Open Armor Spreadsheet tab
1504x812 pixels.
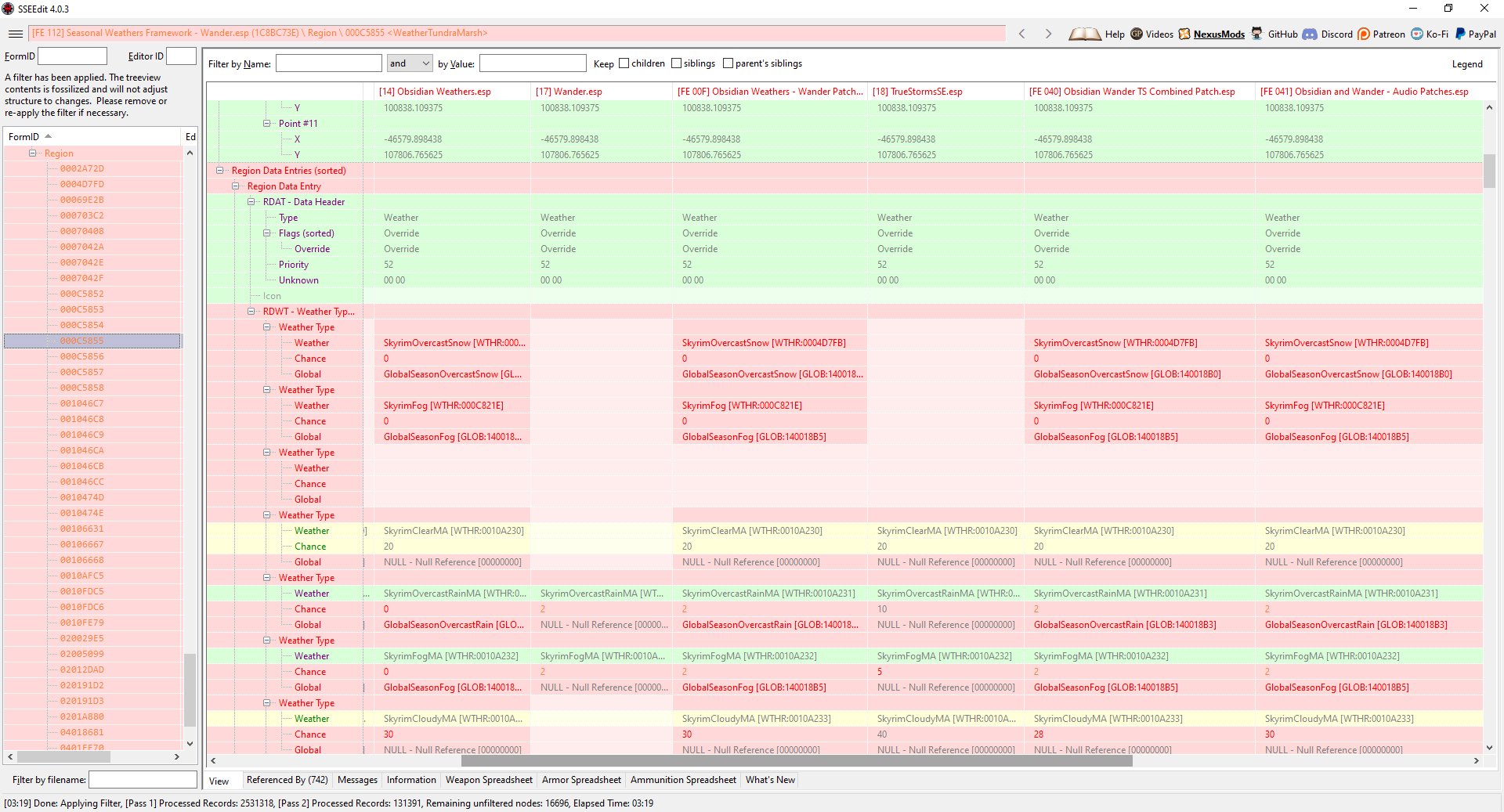(581, 780)
